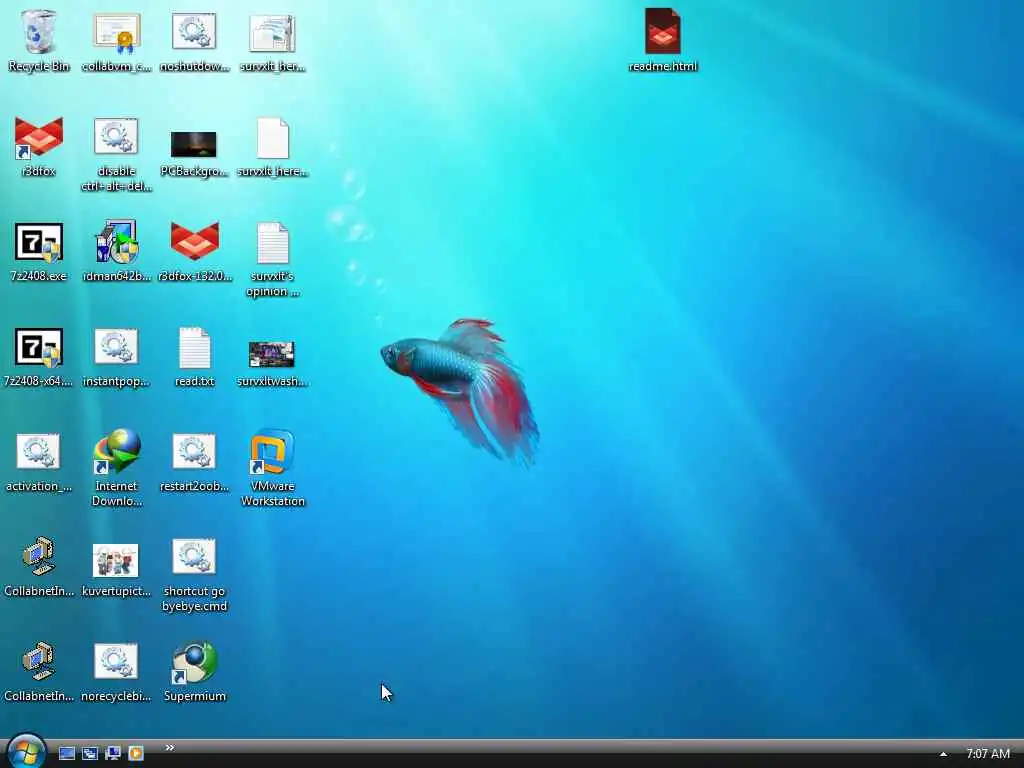The image size is (1024, 768).
Task: Select the PCBackground image thumbnail
Action: point(194,153)
